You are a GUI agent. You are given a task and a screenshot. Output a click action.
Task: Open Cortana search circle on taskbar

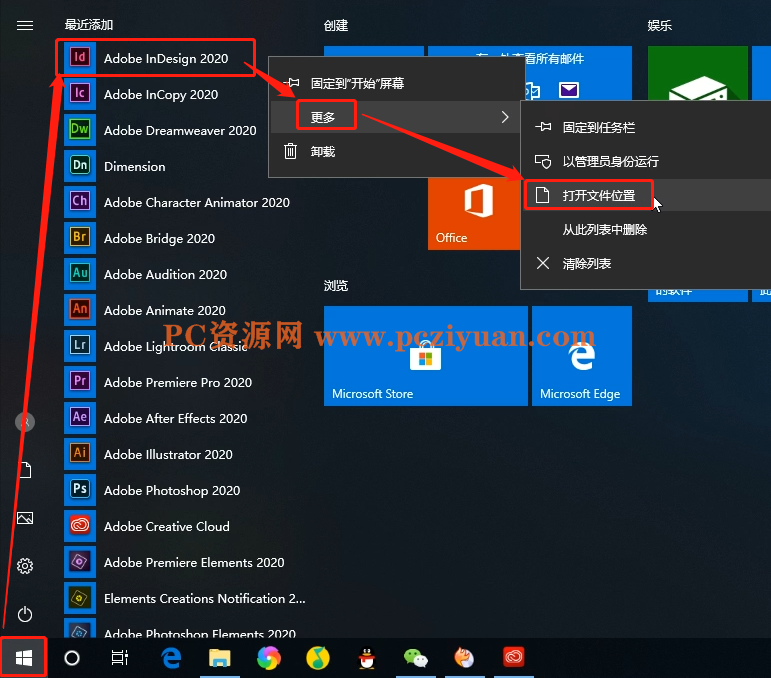tap(72, 658)
